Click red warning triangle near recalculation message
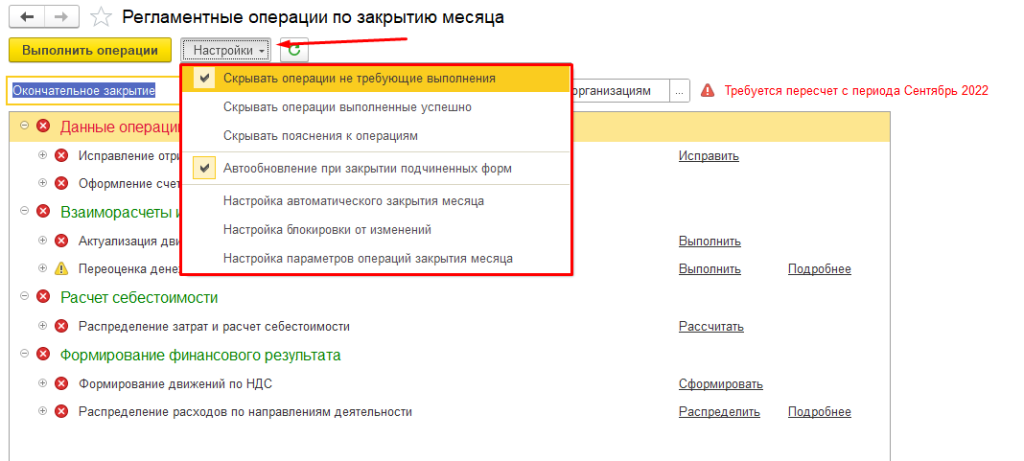 tap(708, 90)
